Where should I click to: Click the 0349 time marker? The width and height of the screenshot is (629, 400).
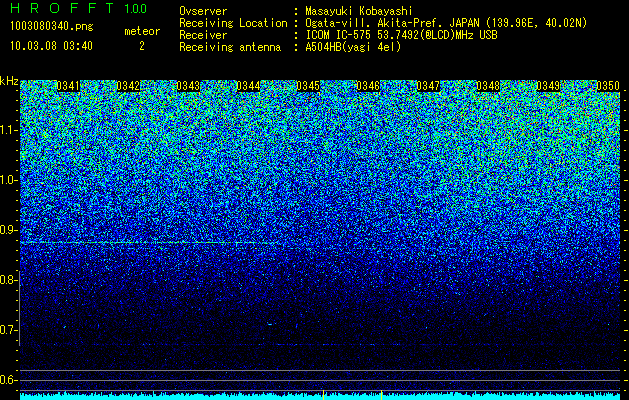click(x=548, y=86)
